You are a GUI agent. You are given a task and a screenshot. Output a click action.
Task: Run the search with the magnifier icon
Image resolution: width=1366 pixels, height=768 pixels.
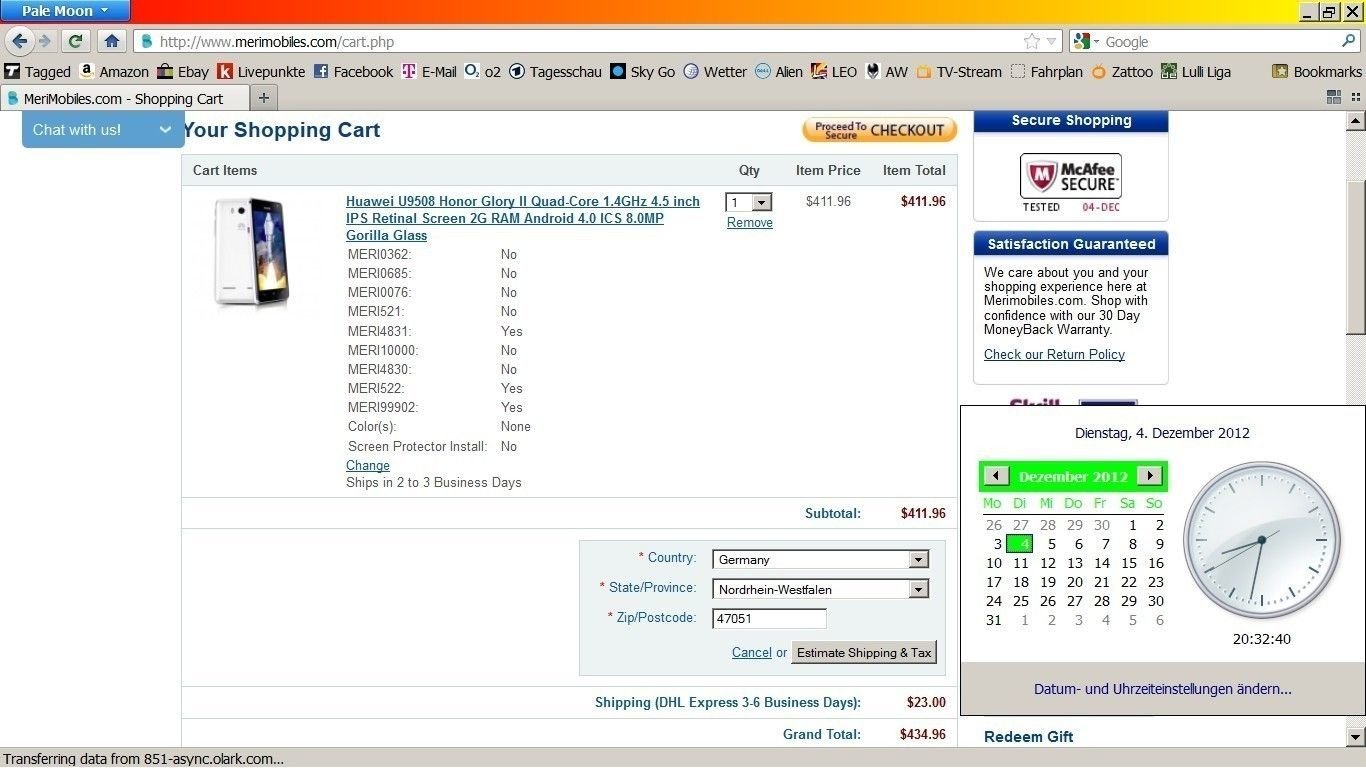(x=1348, y=41)
